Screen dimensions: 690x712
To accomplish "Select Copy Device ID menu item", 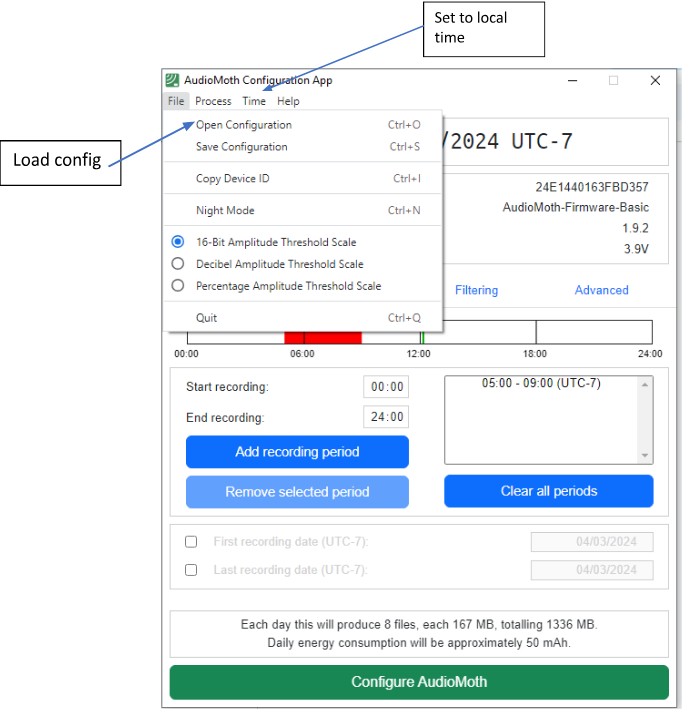I will coord(233,179).
